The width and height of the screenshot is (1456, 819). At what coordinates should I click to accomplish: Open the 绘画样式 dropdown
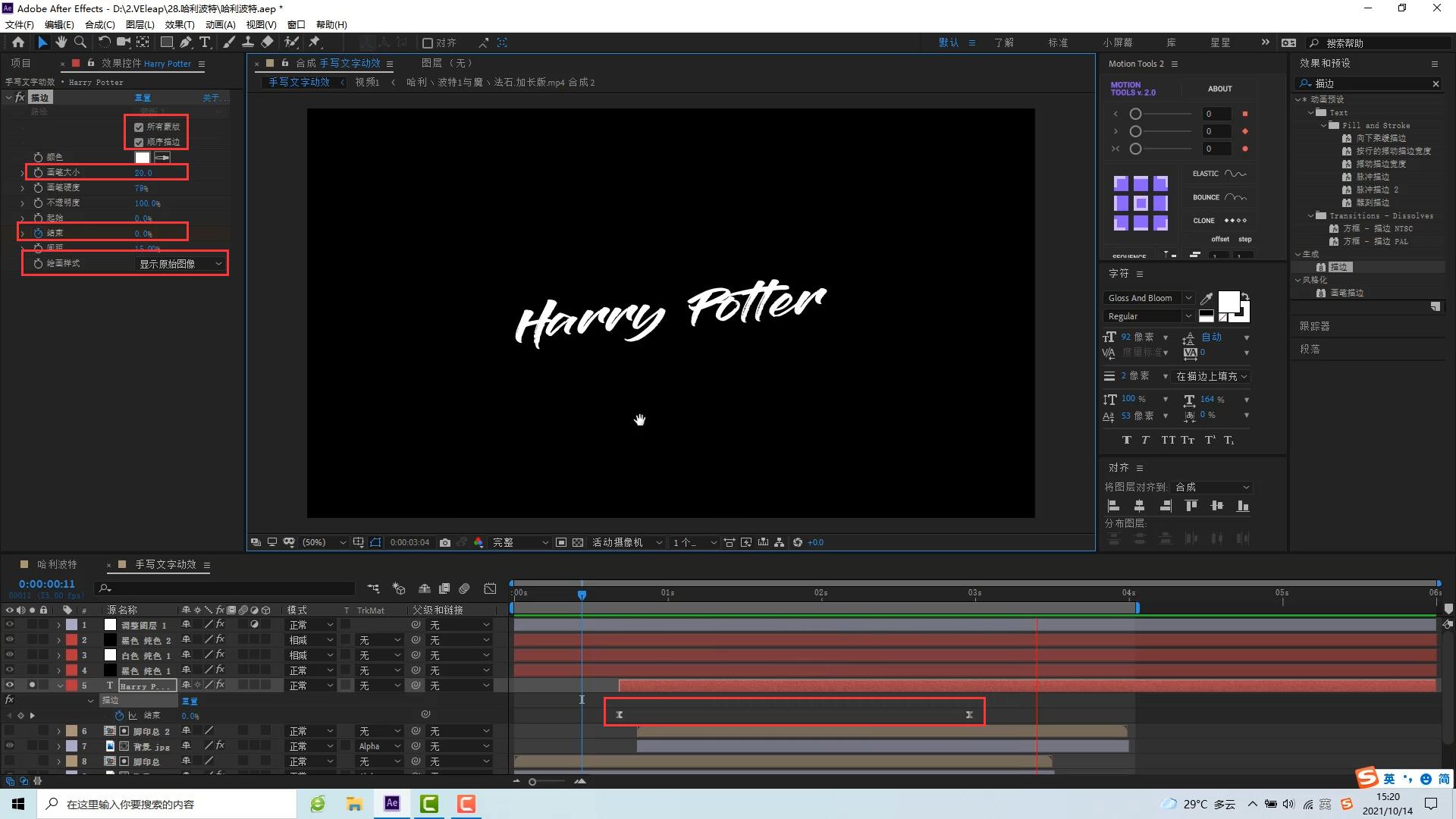[x=180, y=264]
